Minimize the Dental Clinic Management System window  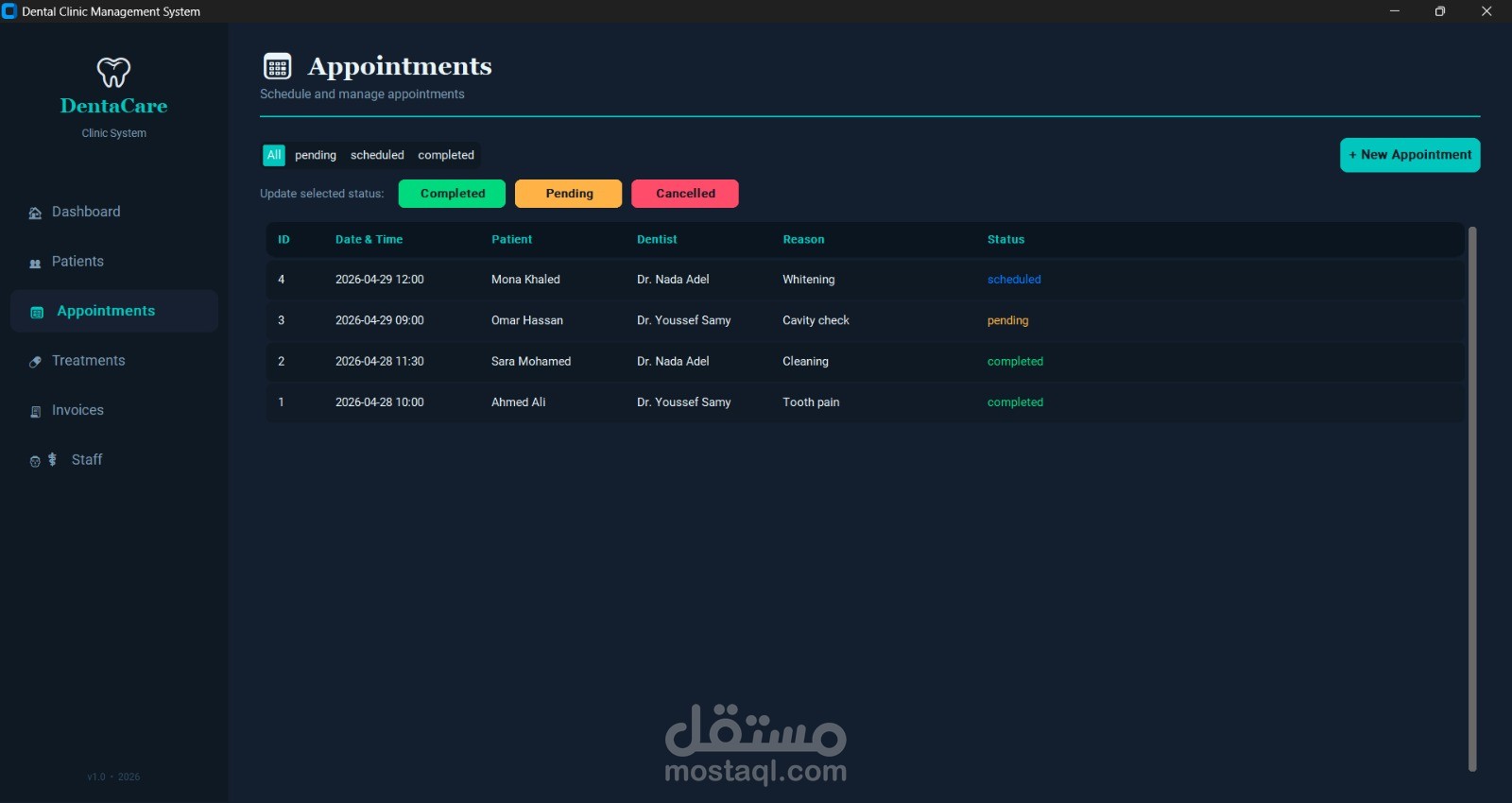coord(1394,11)
